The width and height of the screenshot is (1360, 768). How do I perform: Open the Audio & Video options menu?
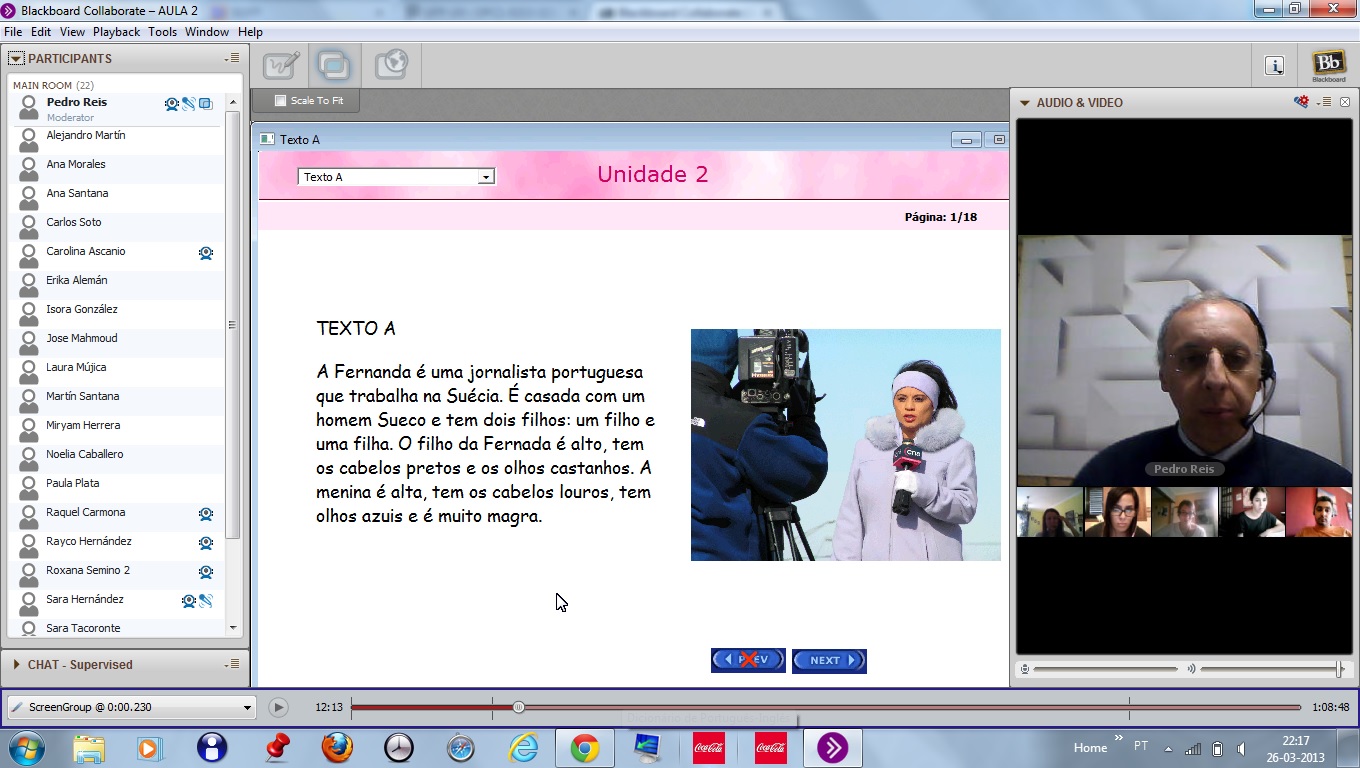click(x=1324, y=102)
